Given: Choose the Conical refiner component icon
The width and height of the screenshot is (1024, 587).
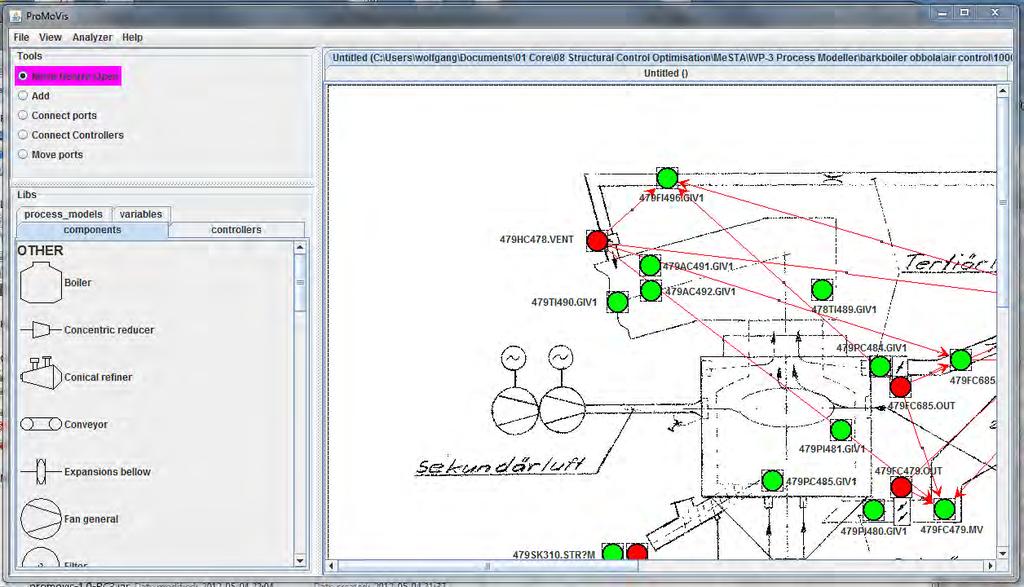Looking at the screenshot, I should (x=40, y=374).
